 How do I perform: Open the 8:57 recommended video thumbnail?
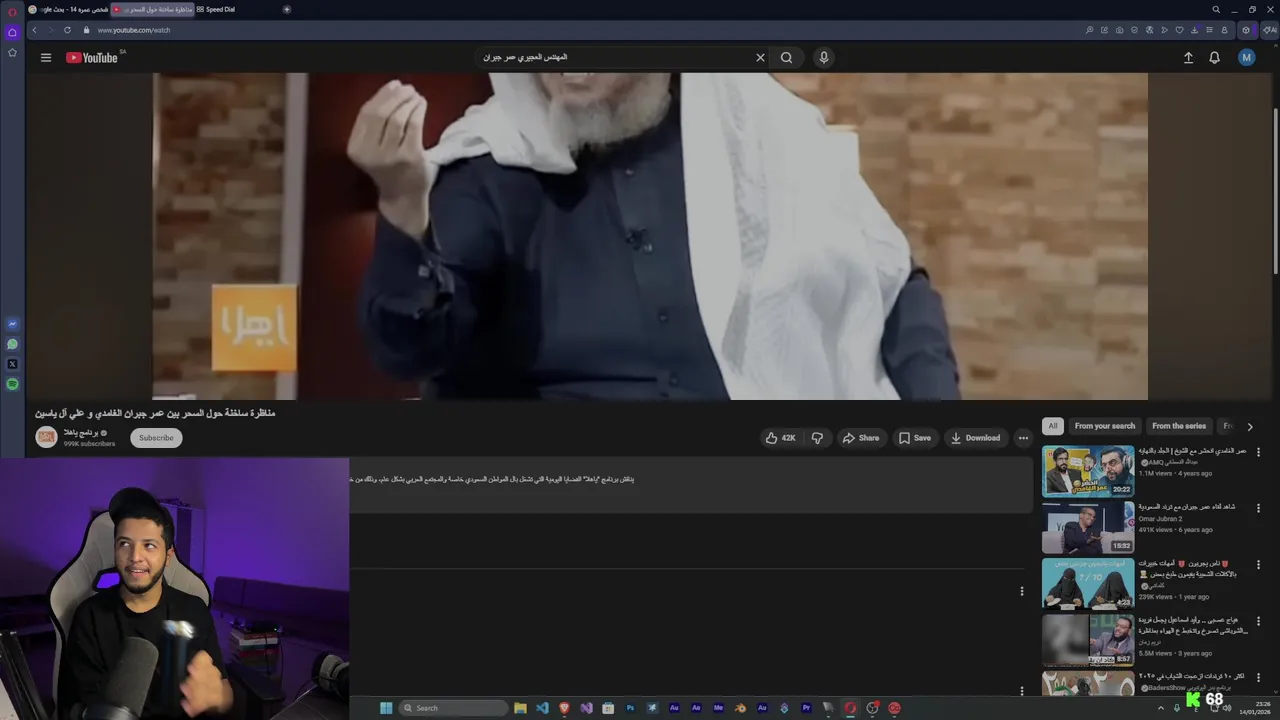click(1088, 639)
